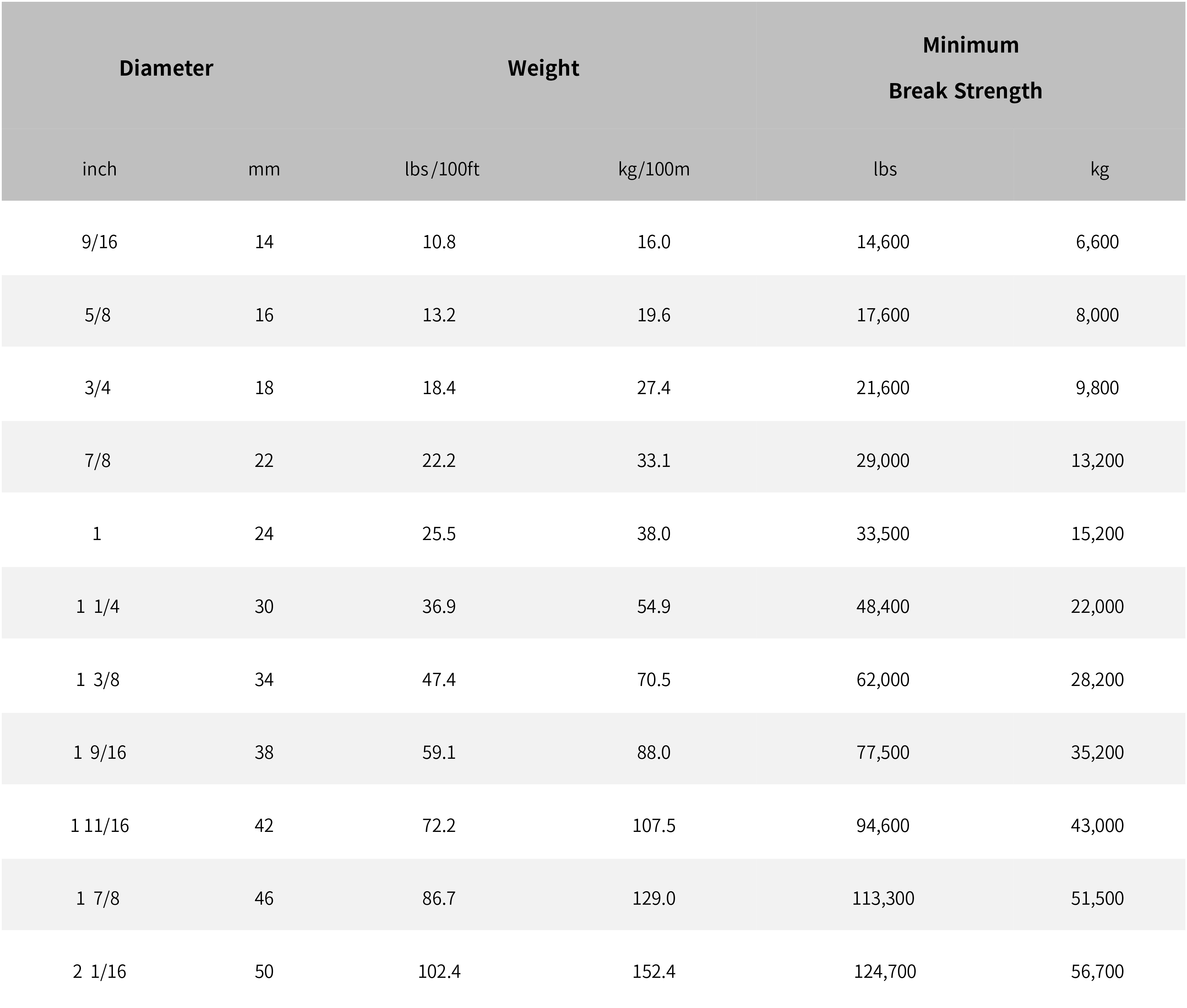Click the 33,500 lbs break strength cell

pyautogui.click(x=883, y=534)
